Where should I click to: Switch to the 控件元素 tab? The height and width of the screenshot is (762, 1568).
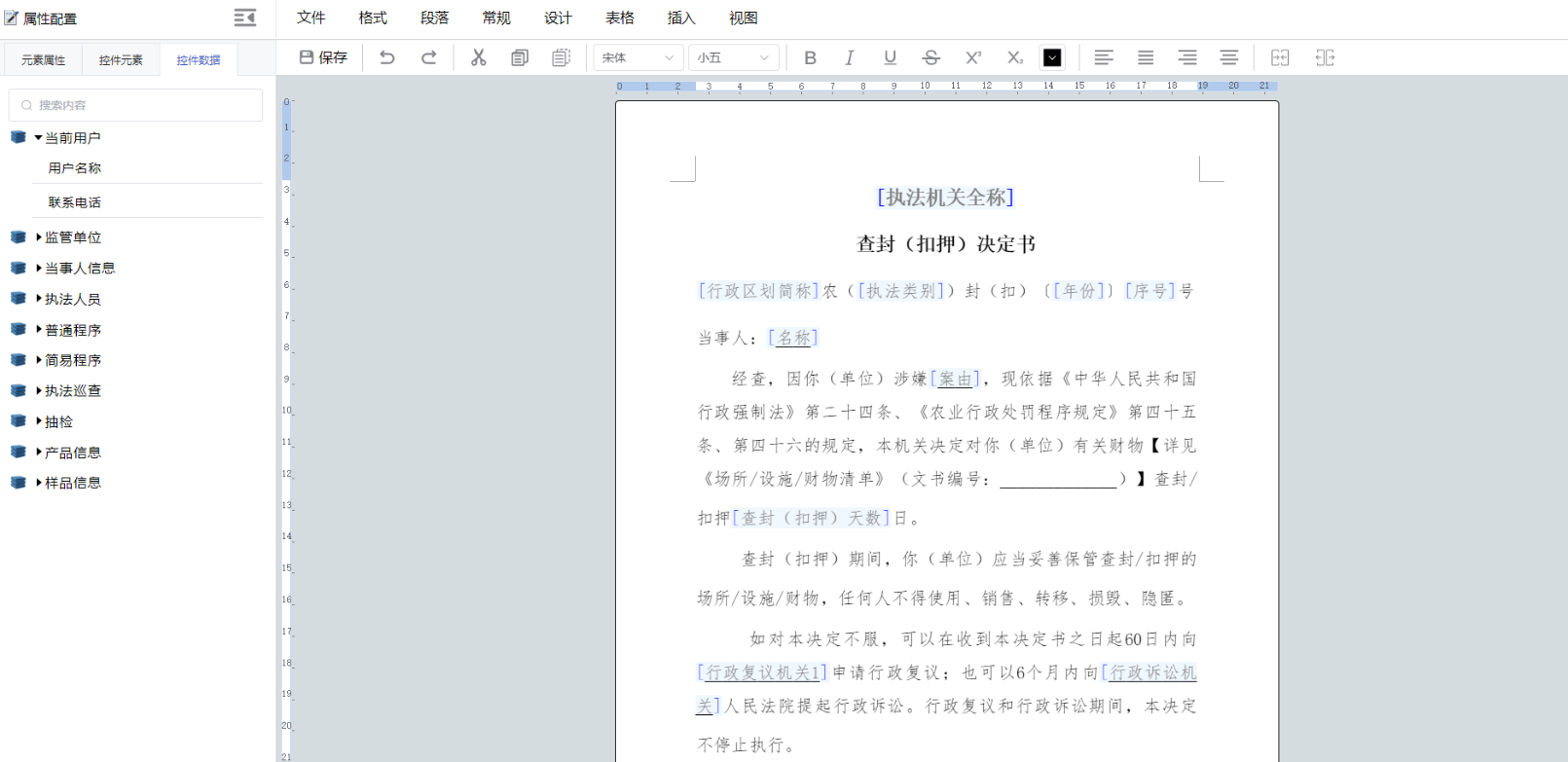121,60
